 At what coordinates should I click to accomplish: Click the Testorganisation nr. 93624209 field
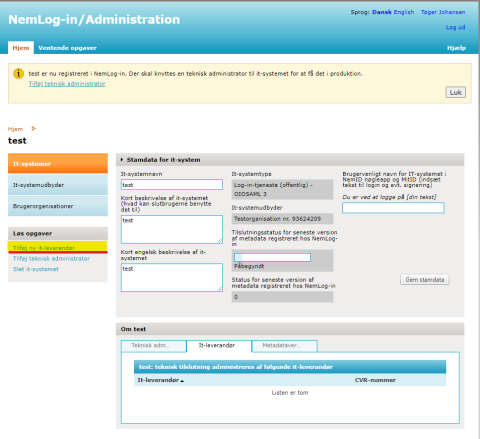(282, 219)
